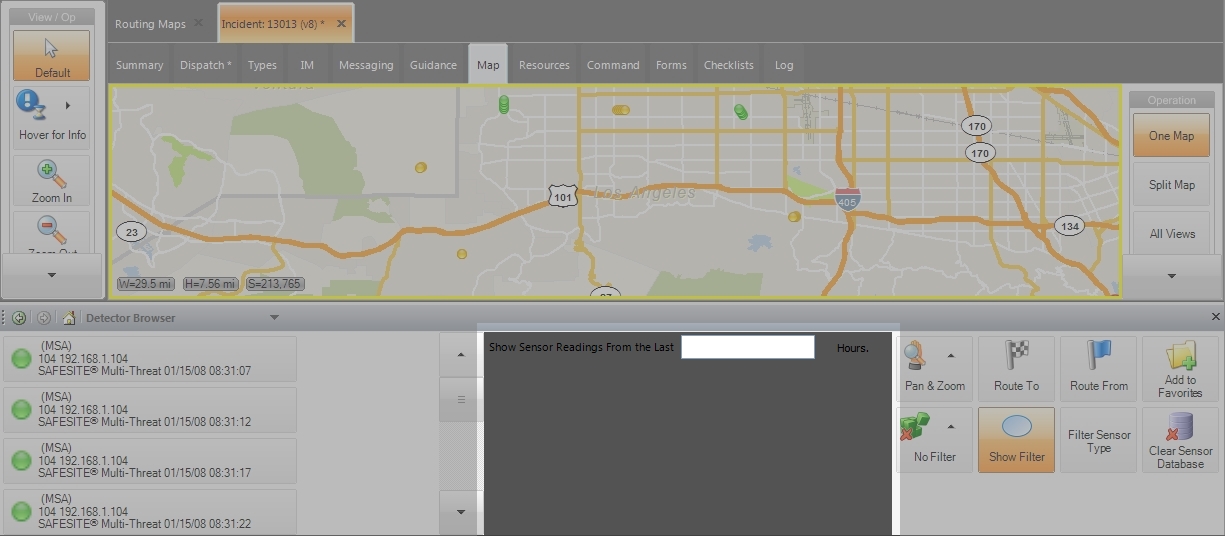Activate the Hover for Info tool
The height and width of the screenshot is (536, 1225).
[x=52, y=118]
